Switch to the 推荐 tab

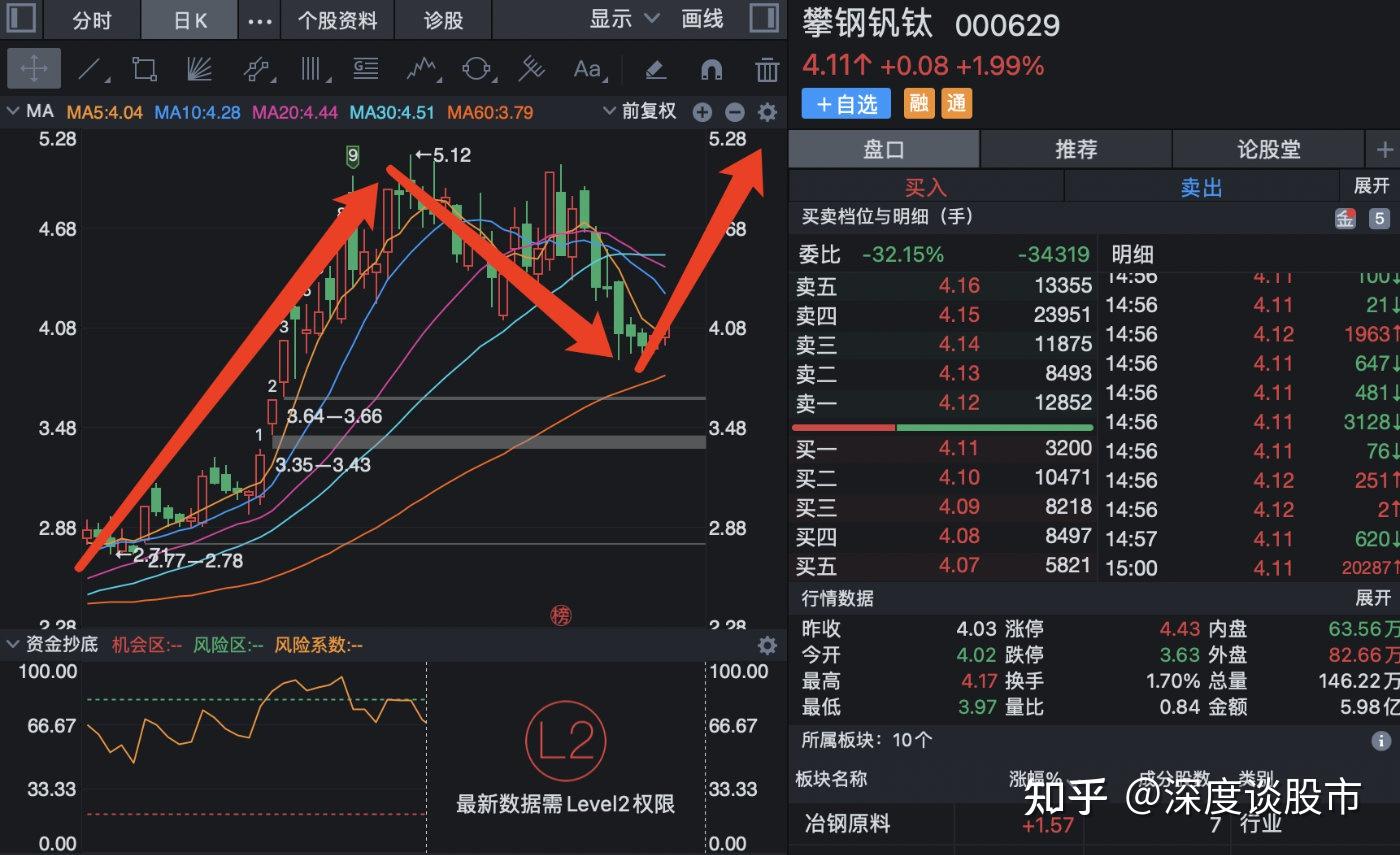coord(1076,149)
